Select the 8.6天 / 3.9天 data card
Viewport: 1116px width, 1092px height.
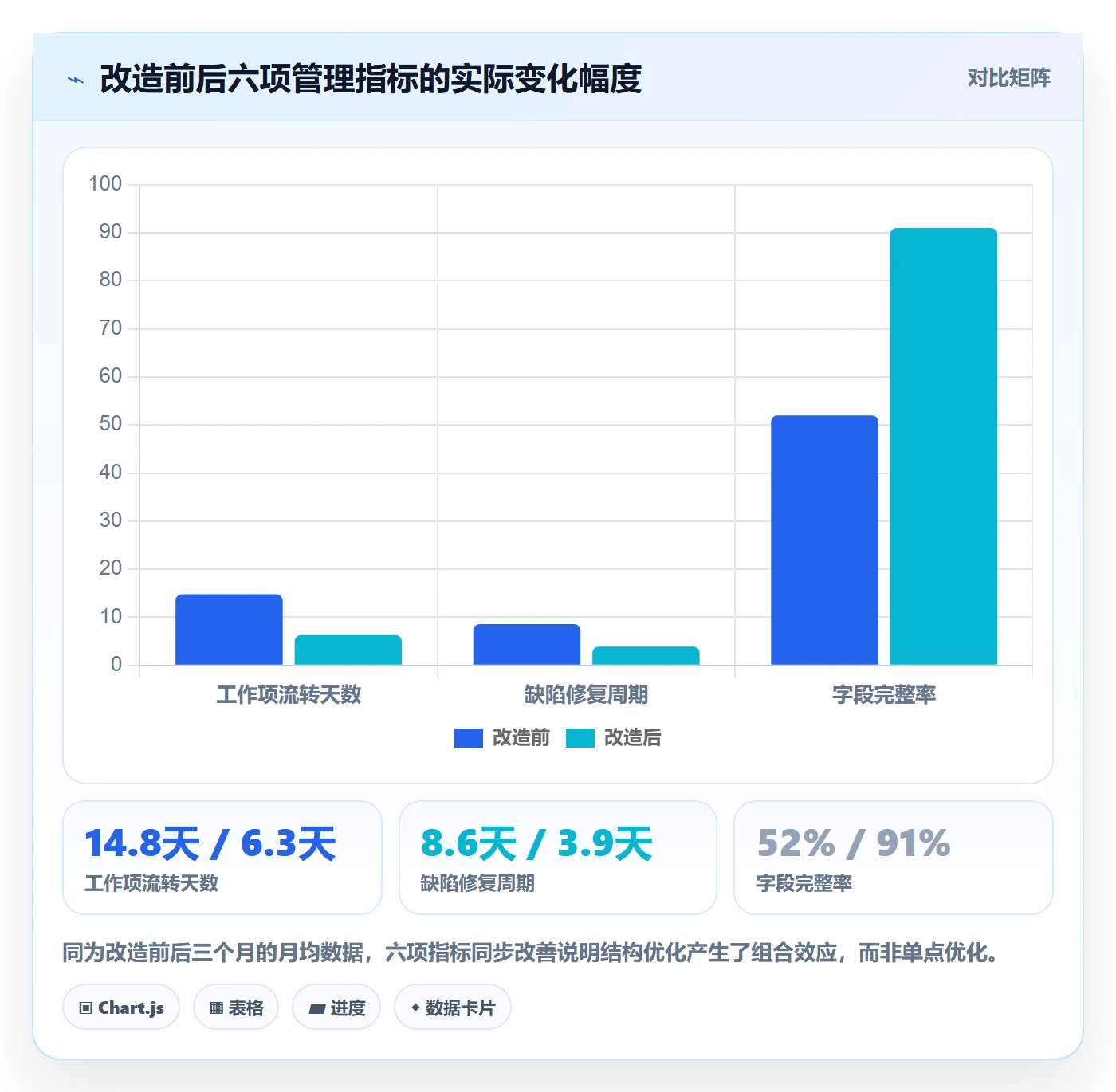click(558, 858)
